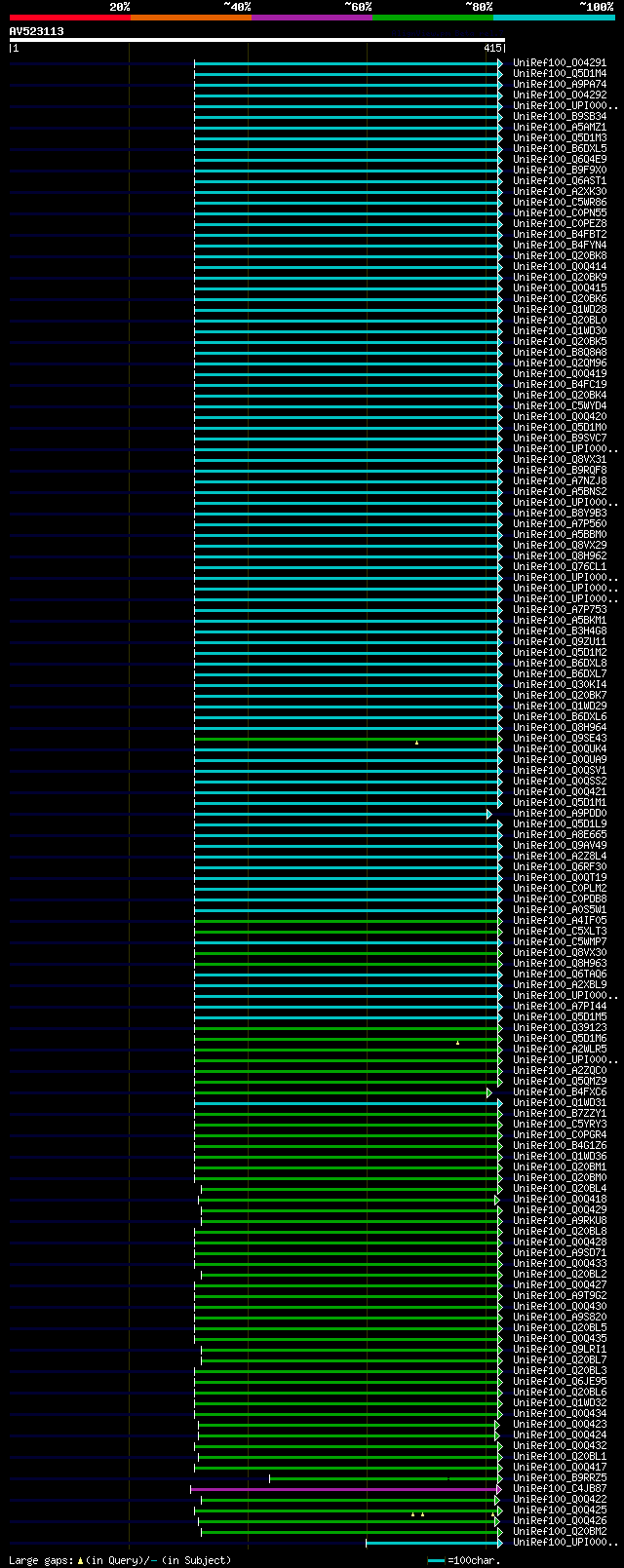Image resolution: width=624 pixels, height=1568 pixels.
Task: Select hit UniRef100_A0S5W1
Action: [x=560, y=909]
